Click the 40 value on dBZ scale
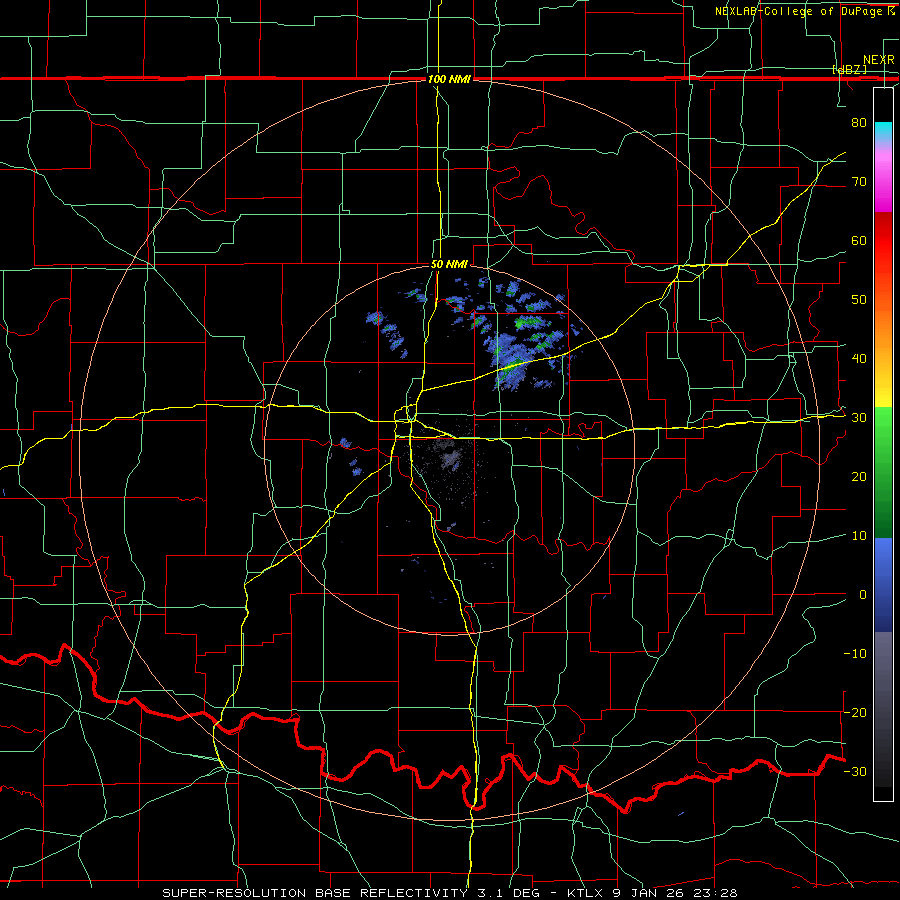The width and height of the screenshot is (900, 900). [859, 359]
